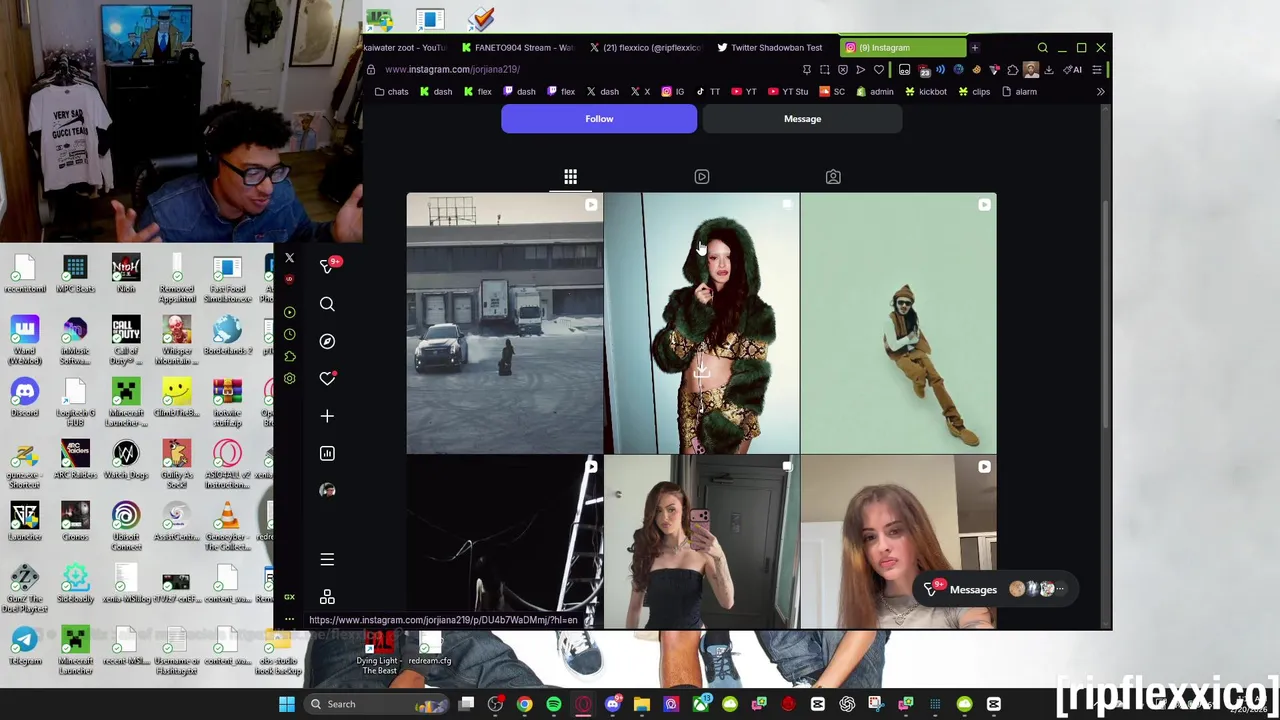Viewport: 1280px width, 720px height.
Task: Open the admin bookmark
Action: tap(874, 92)
